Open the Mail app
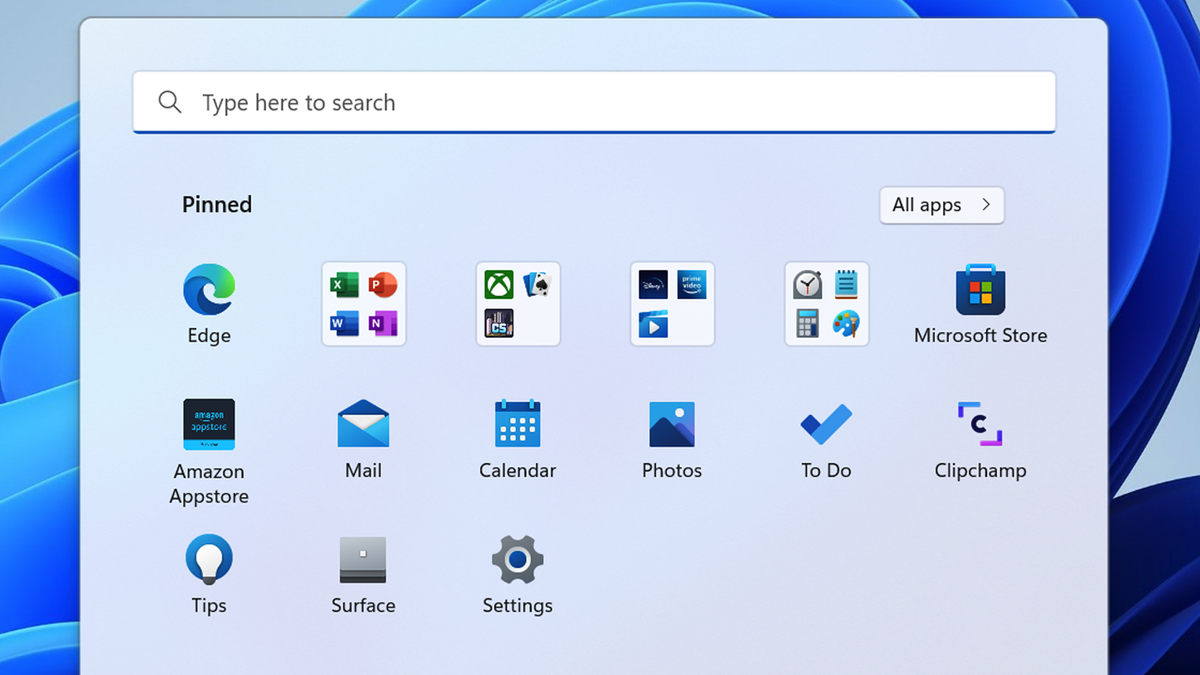Screen dimensions: 1200x675 (x=363, y=425)
